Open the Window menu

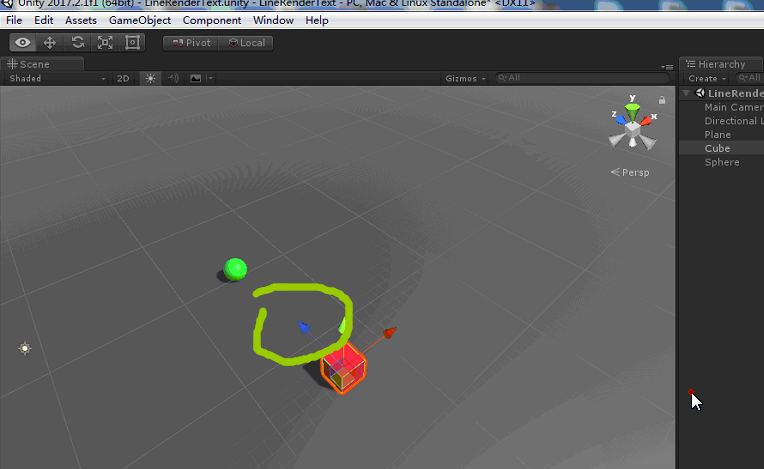point(273,20)
